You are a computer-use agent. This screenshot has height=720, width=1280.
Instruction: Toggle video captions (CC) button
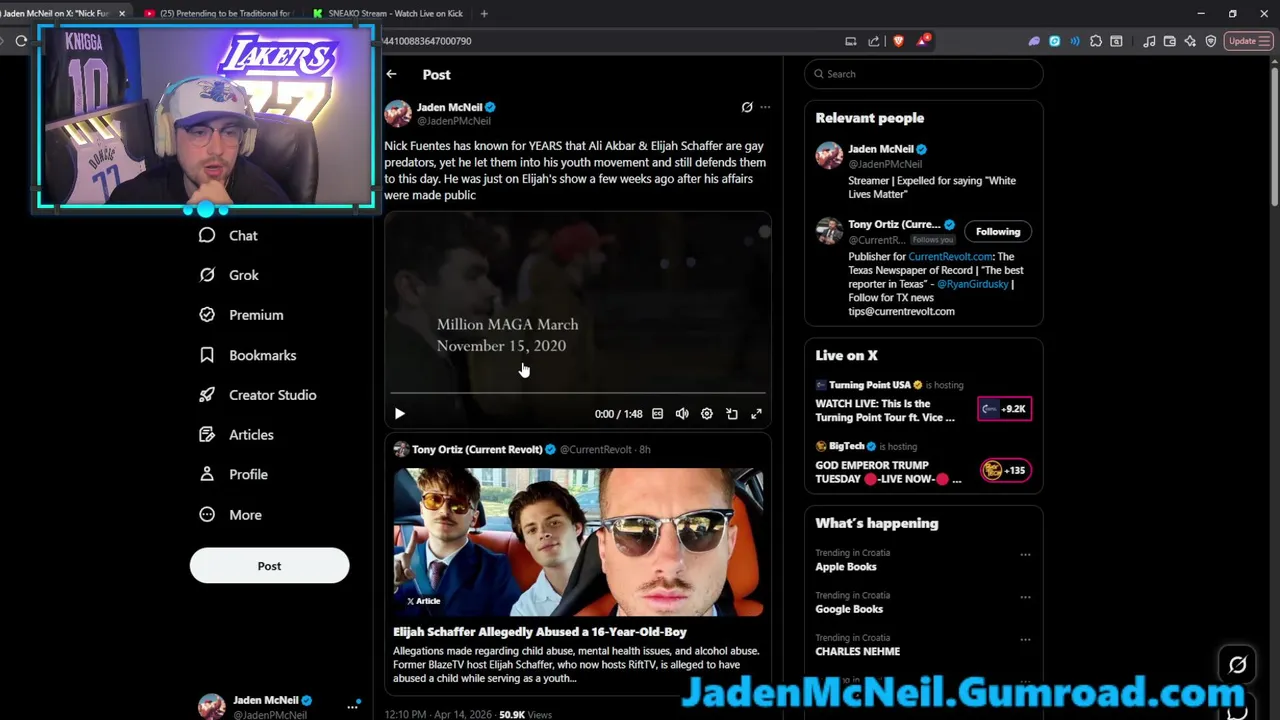tap(657, 414)
